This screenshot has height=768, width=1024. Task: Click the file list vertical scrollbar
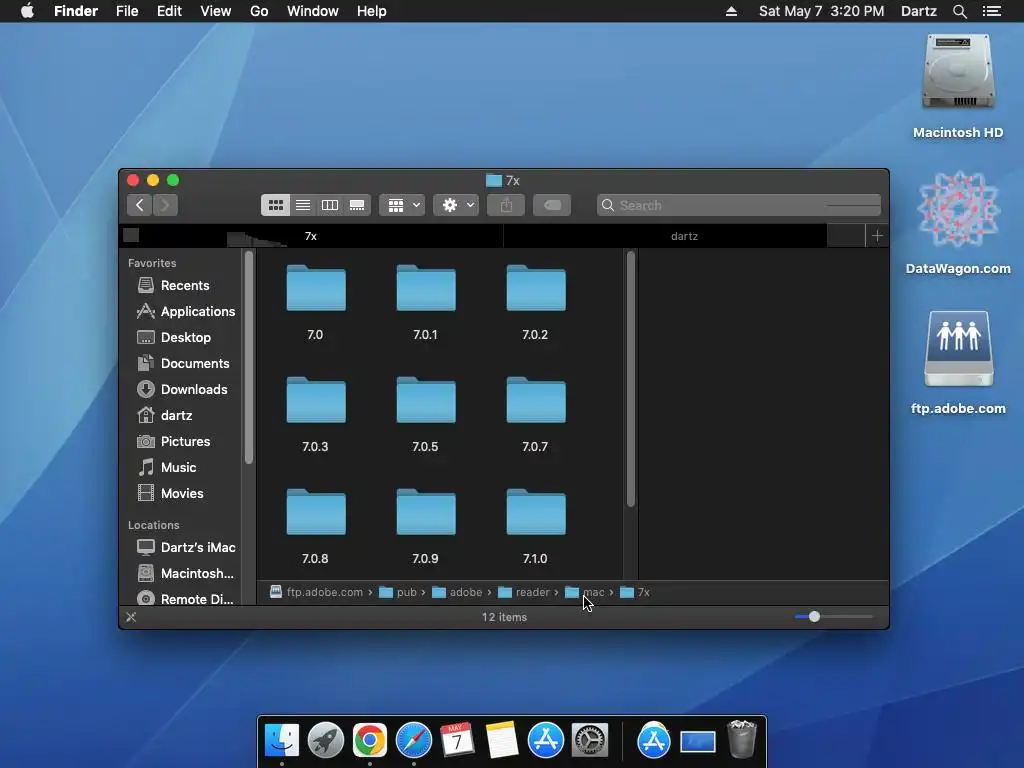[630, 379]
